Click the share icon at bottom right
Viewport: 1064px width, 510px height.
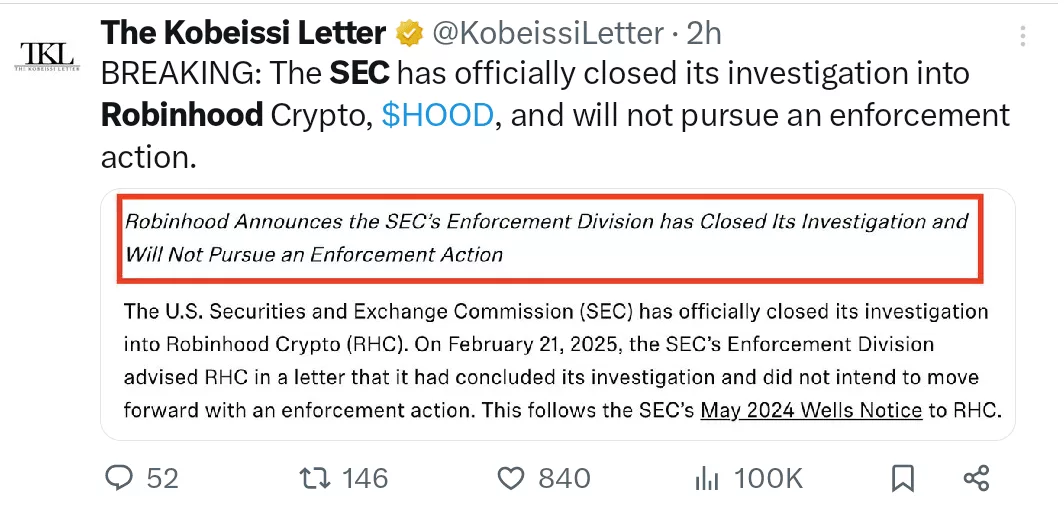coord(976,478)
